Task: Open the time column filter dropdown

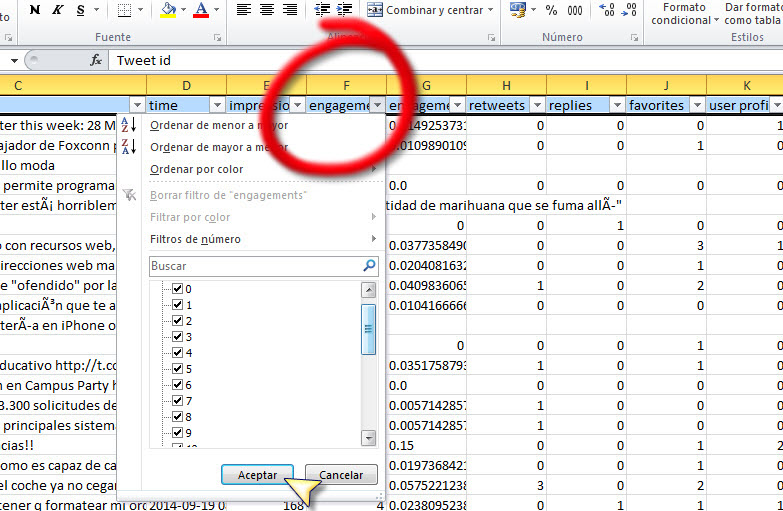Action: tap(217, 105)
